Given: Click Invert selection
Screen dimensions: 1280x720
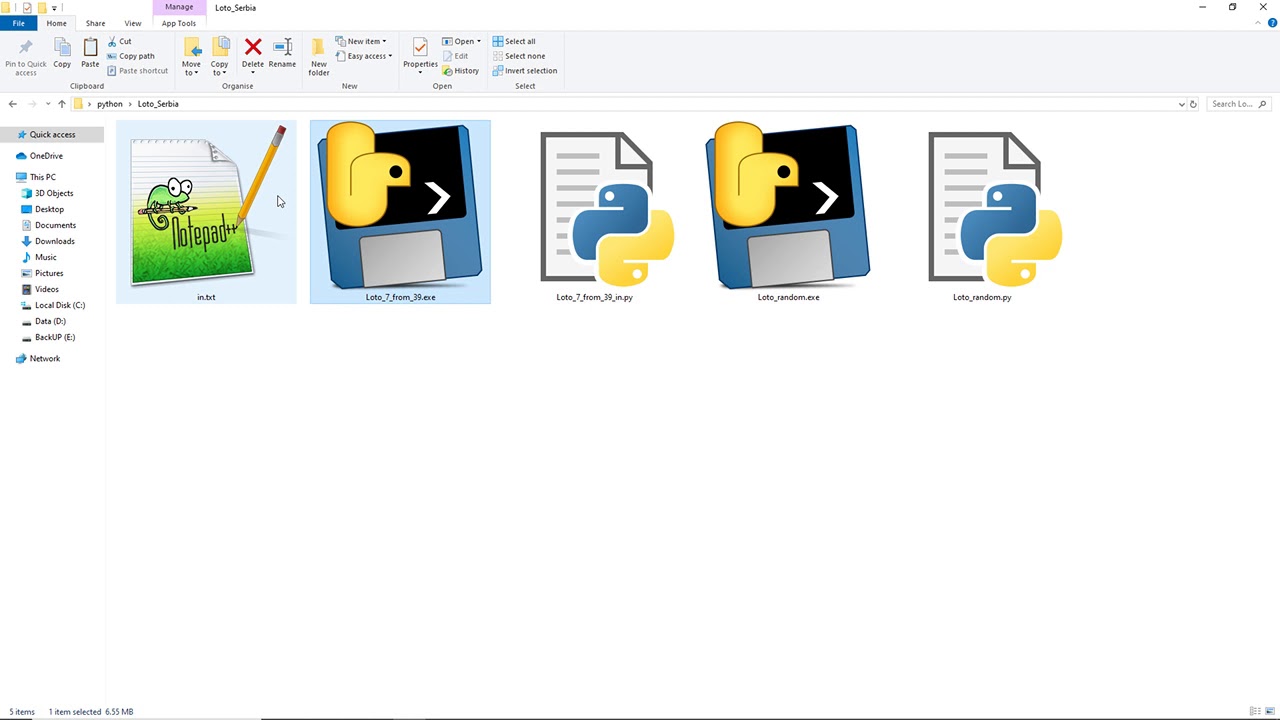Looking at the screenshot, I should click(525, 71).
